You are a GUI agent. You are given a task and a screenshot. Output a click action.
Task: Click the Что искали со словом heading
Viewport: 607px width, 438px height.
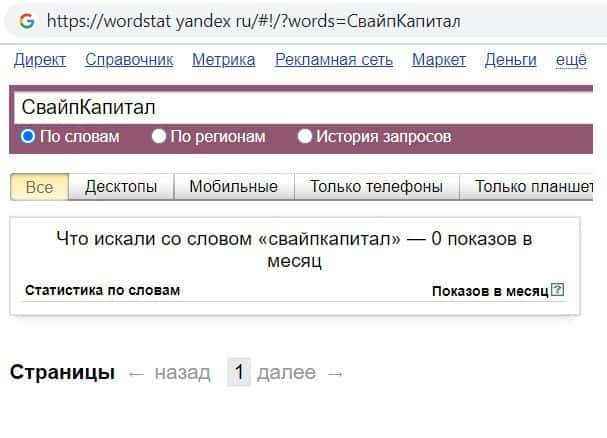pos(294,249)
